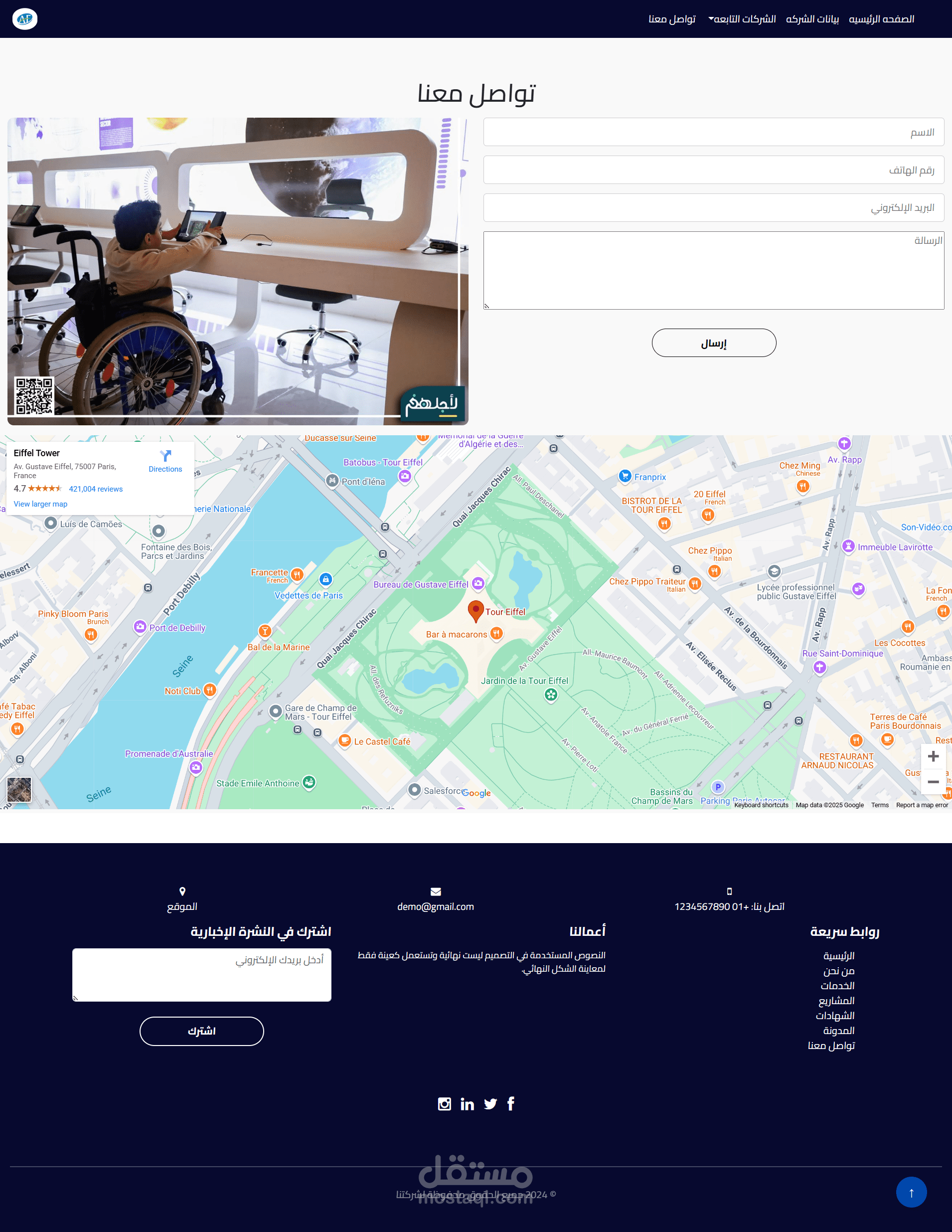Open الخدمات footer link
The height and width of the screenshot is (1232, 952).
(x=837, y=986)
